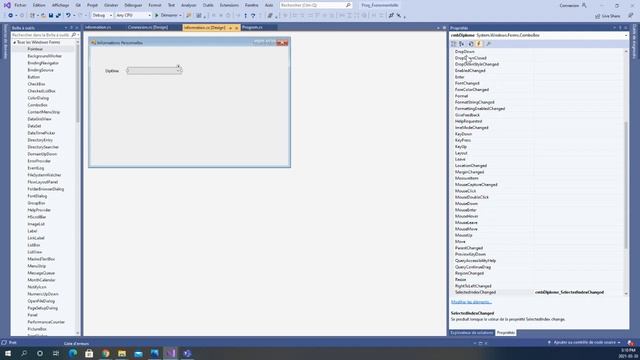Image resolution: width=640 pixels, height=360 pixels.
Task: Click the Connexion sign-in button
Action: tap(573, 5)
